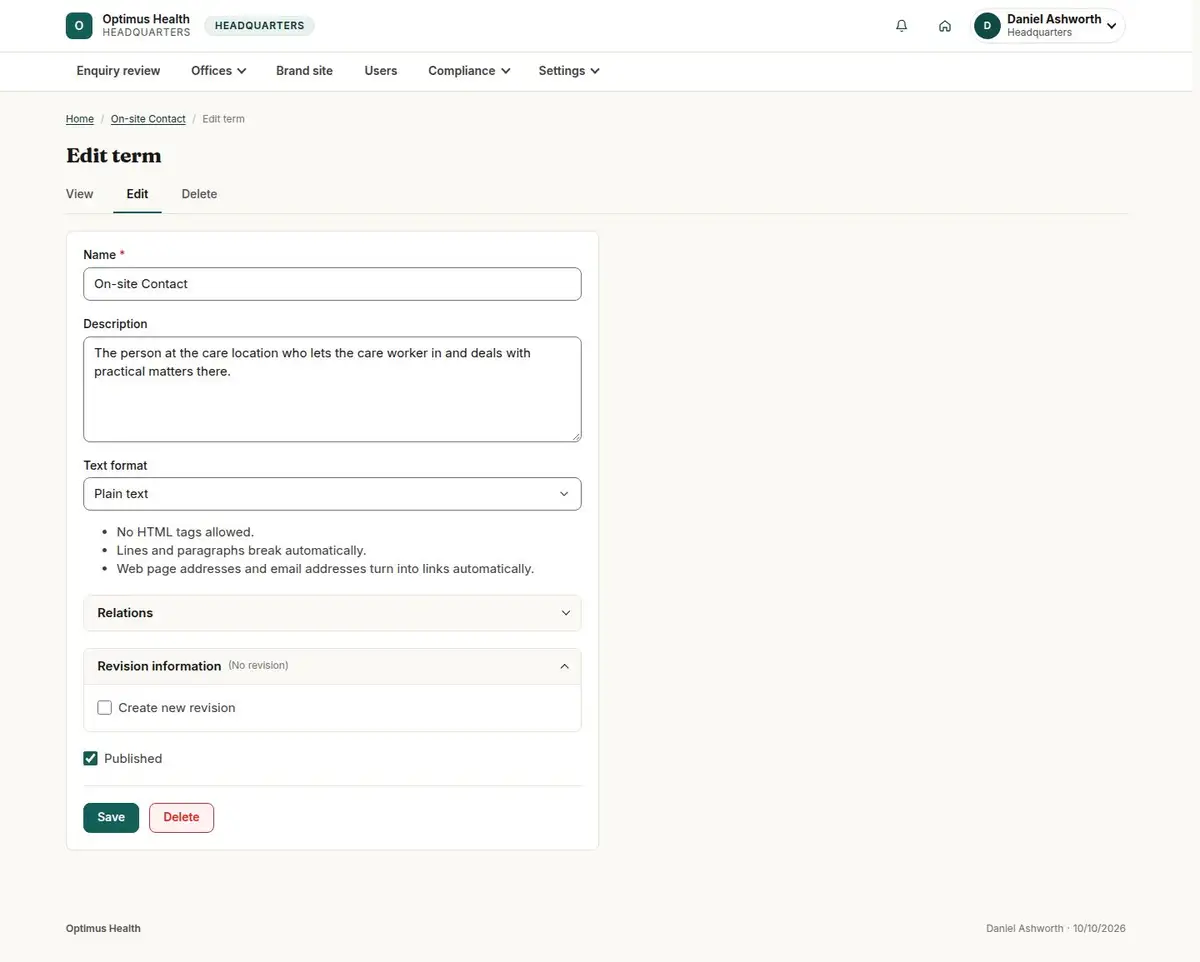Screen dimensions: 1200x962
Task: Click the Headquarters badge in the header
Action: (260, 26)
